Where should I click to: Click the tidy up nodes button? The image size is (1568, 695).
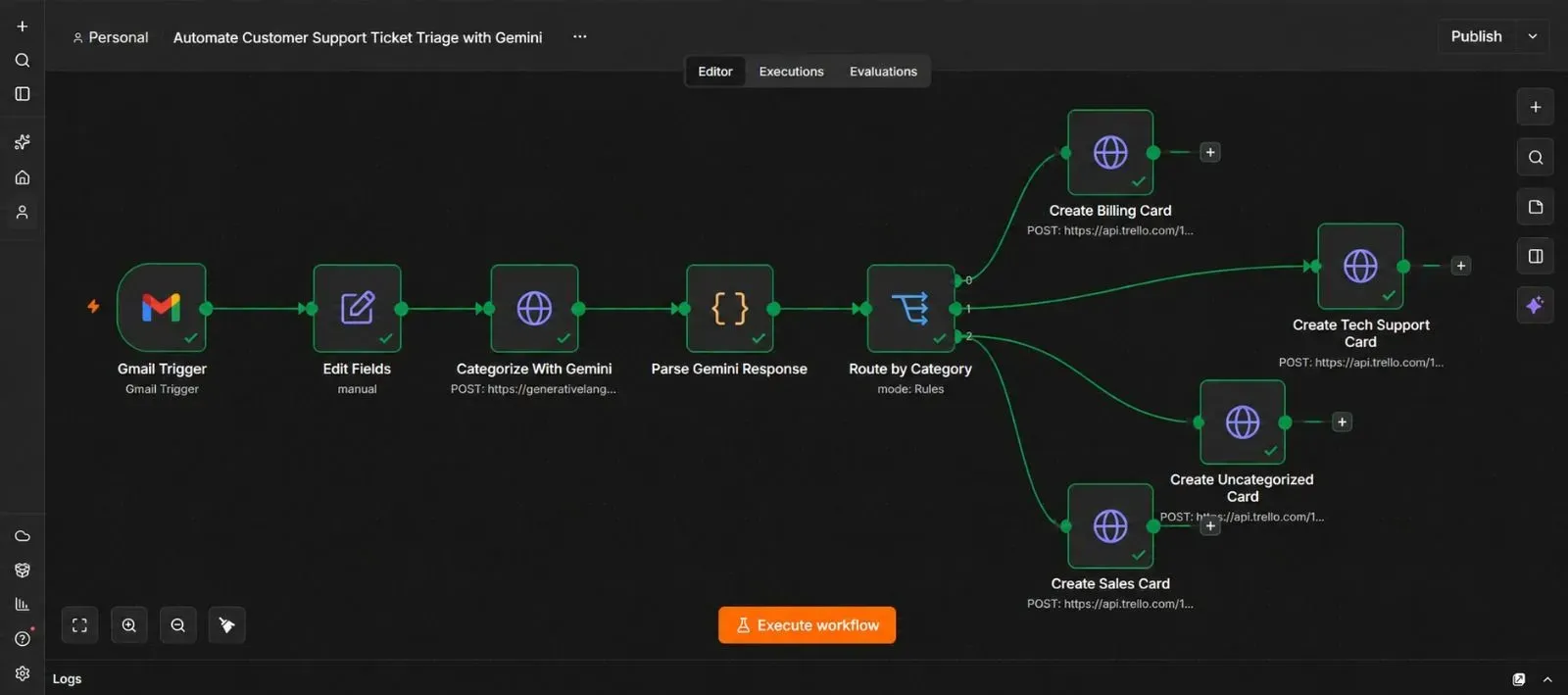[x=226, y=625]
